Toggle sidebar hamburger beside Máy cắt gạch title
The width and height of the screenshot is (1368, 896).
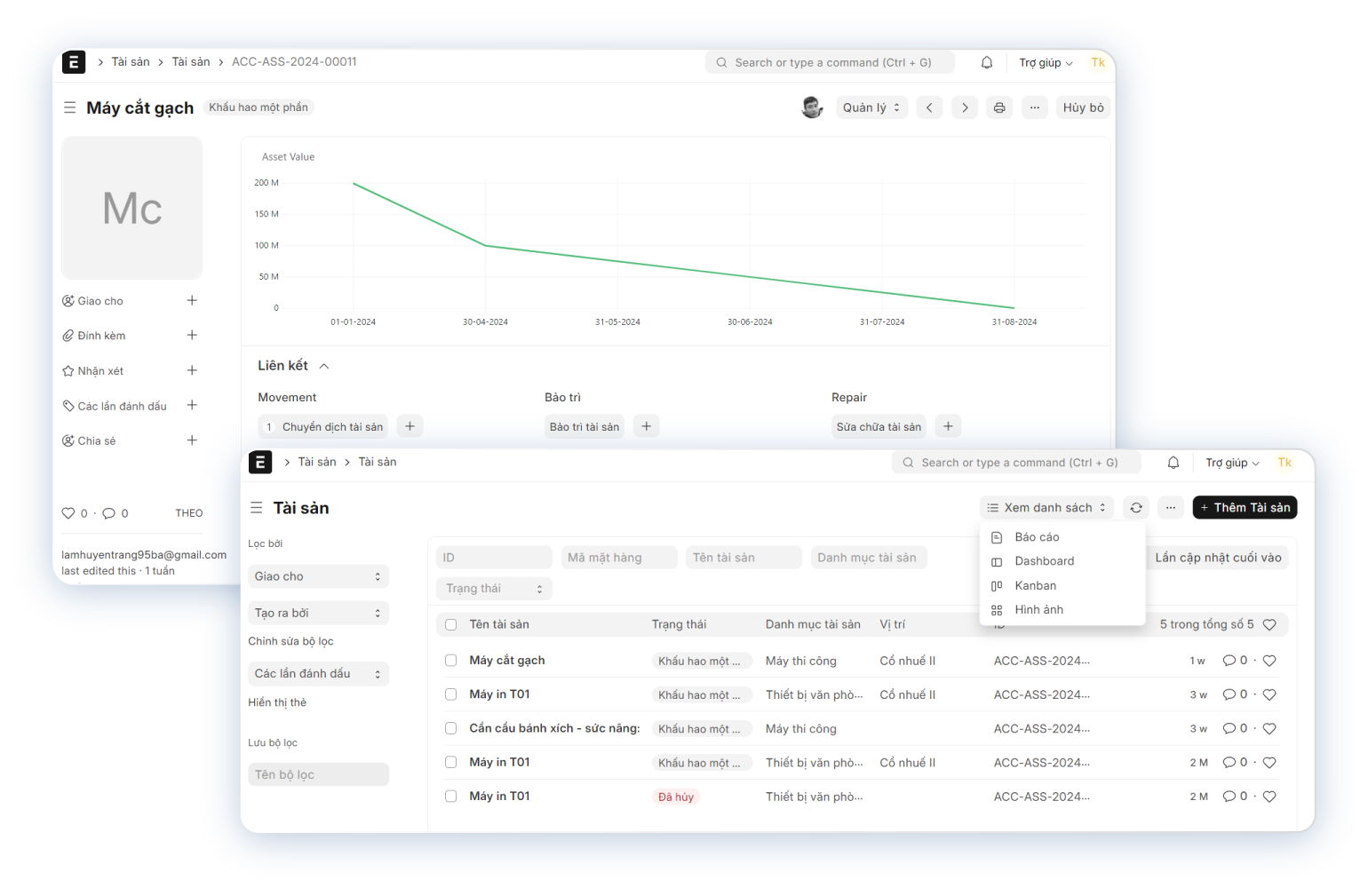pyautogui.click(x=69, y=107)
